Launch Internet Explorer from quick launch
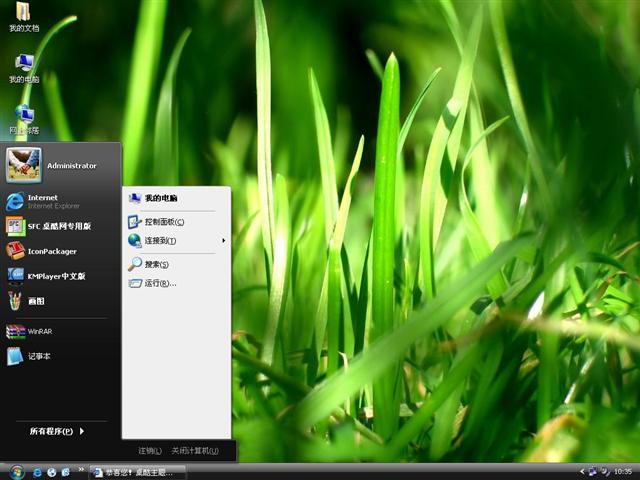 click(37, 472)
